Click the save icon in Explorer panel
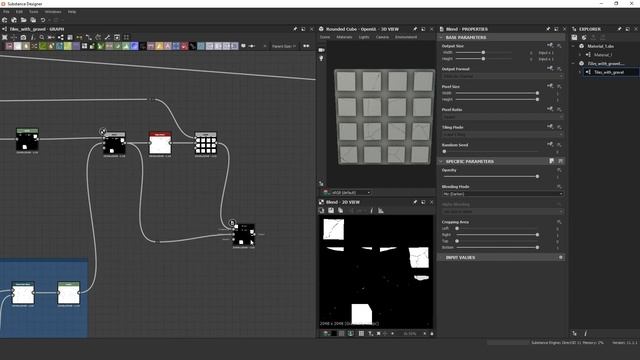This screenshot has height=360, width=640. 574,38
